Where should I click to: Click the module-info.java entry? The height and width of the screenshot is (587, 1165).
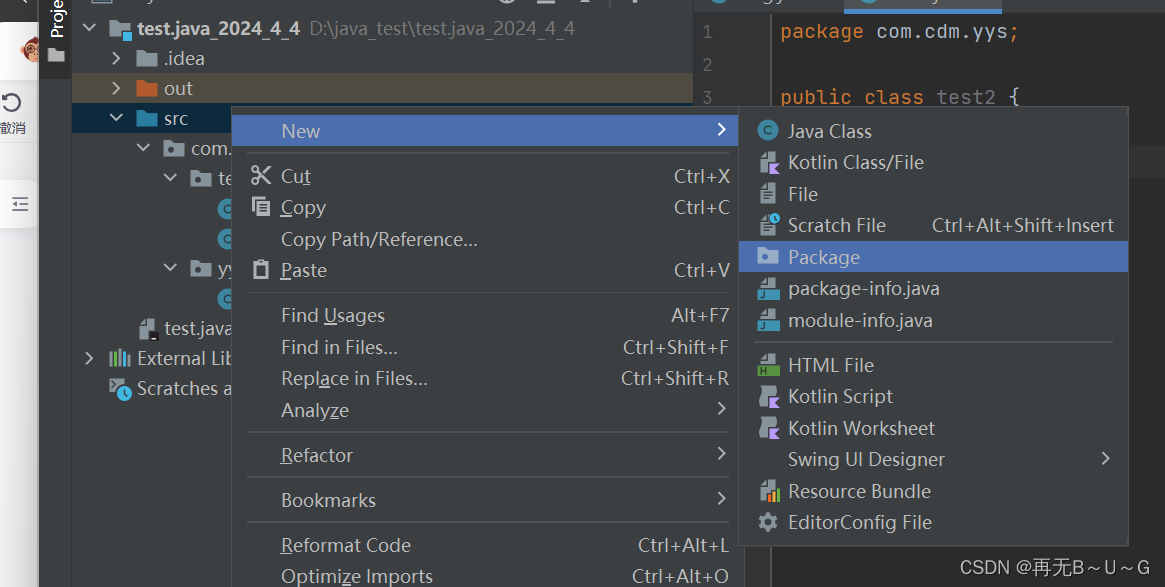coord(860,320)
